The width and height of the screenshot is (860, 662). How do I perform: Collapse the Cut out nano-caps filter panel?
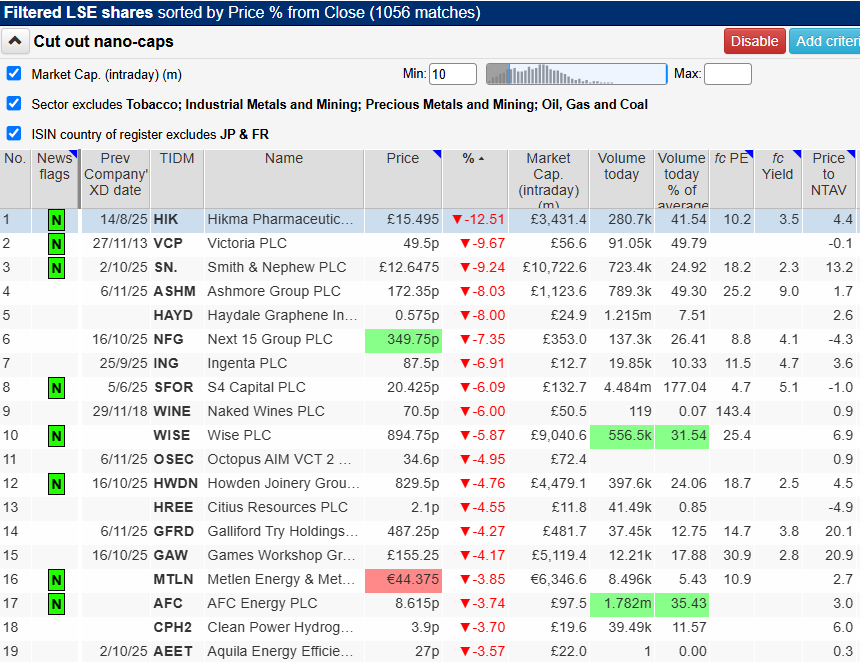15,41
